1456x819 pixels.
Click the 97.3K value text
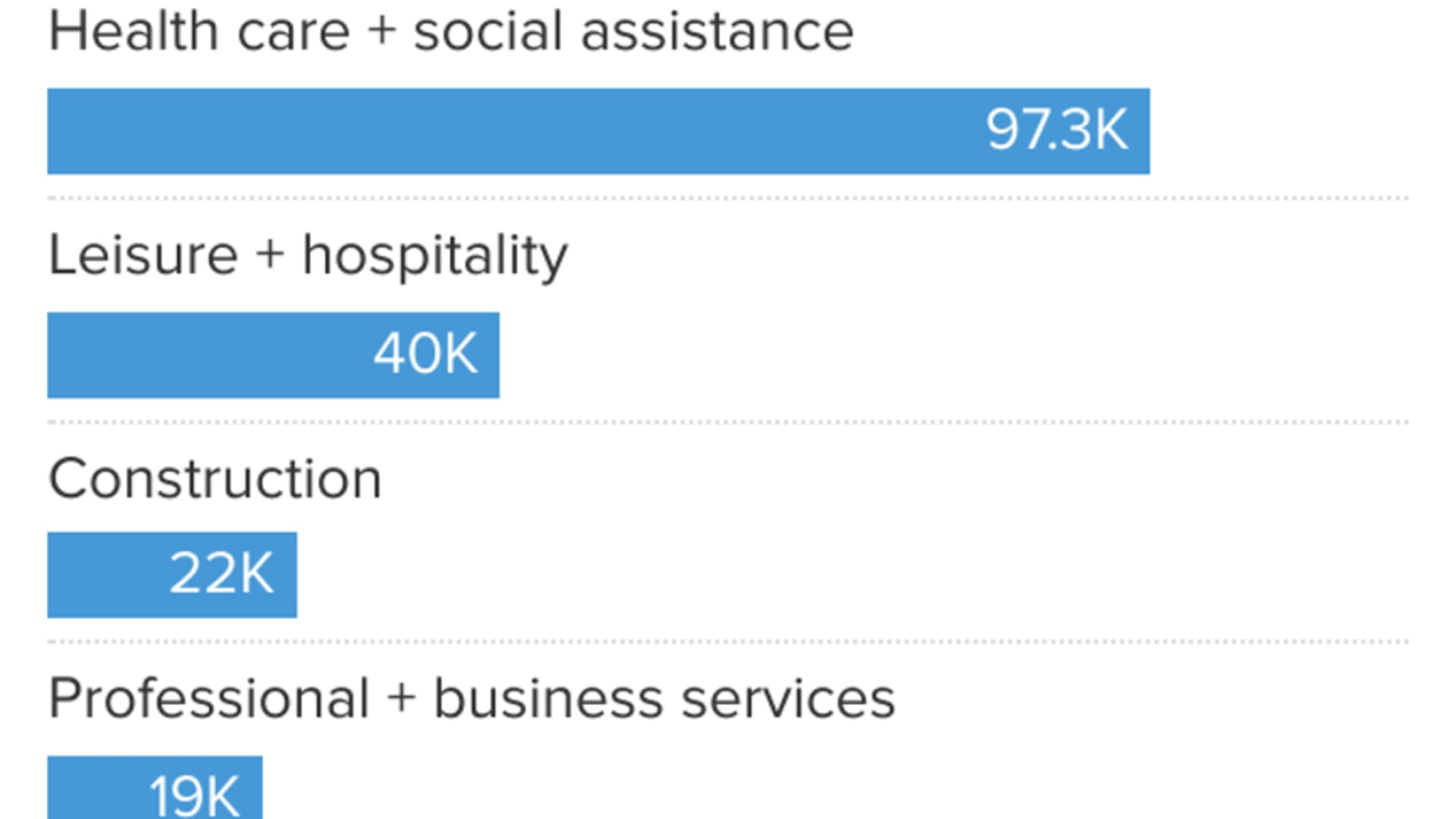coord(1056,130)
